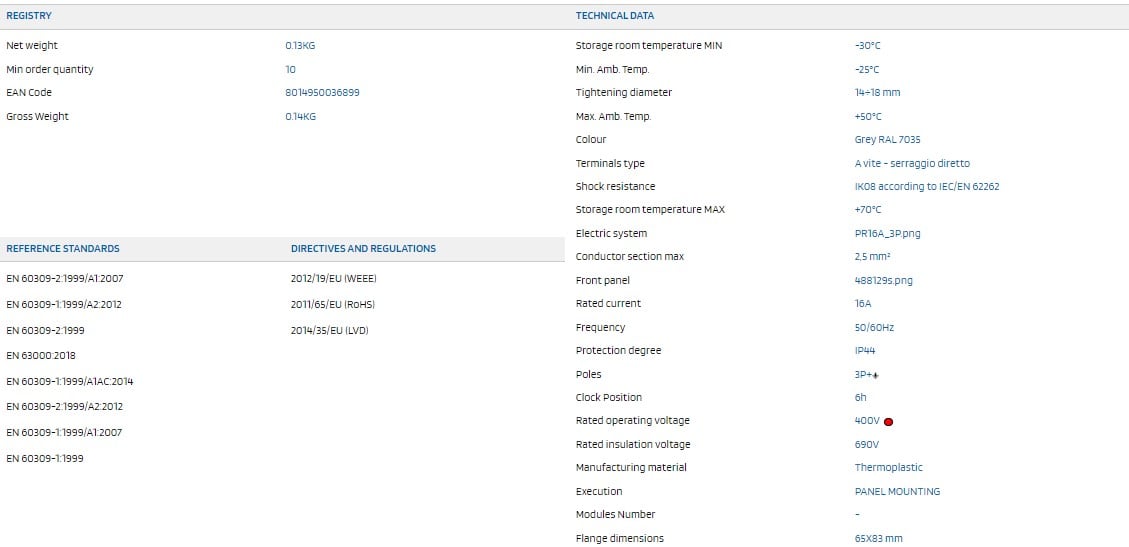Open the 488129s.png front panel image
1129x547 pixels.
coord(883,280)
